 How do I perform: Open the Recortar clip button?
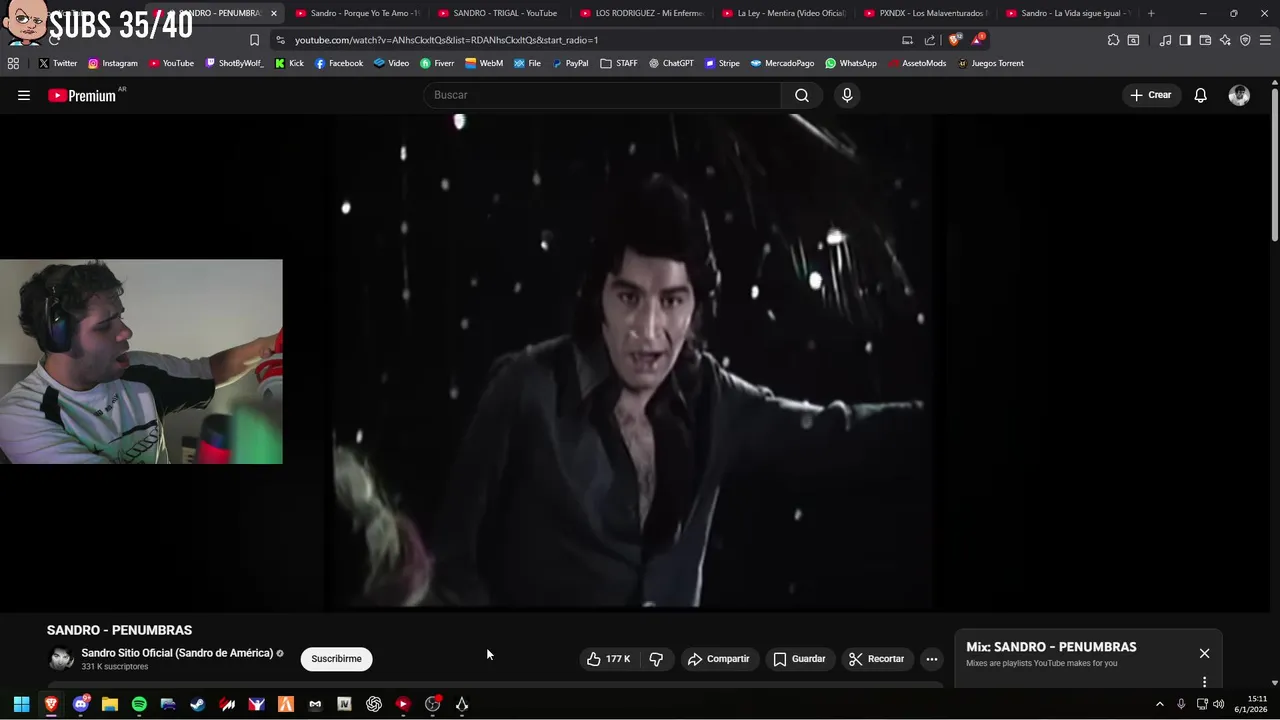tap(876, 659)
